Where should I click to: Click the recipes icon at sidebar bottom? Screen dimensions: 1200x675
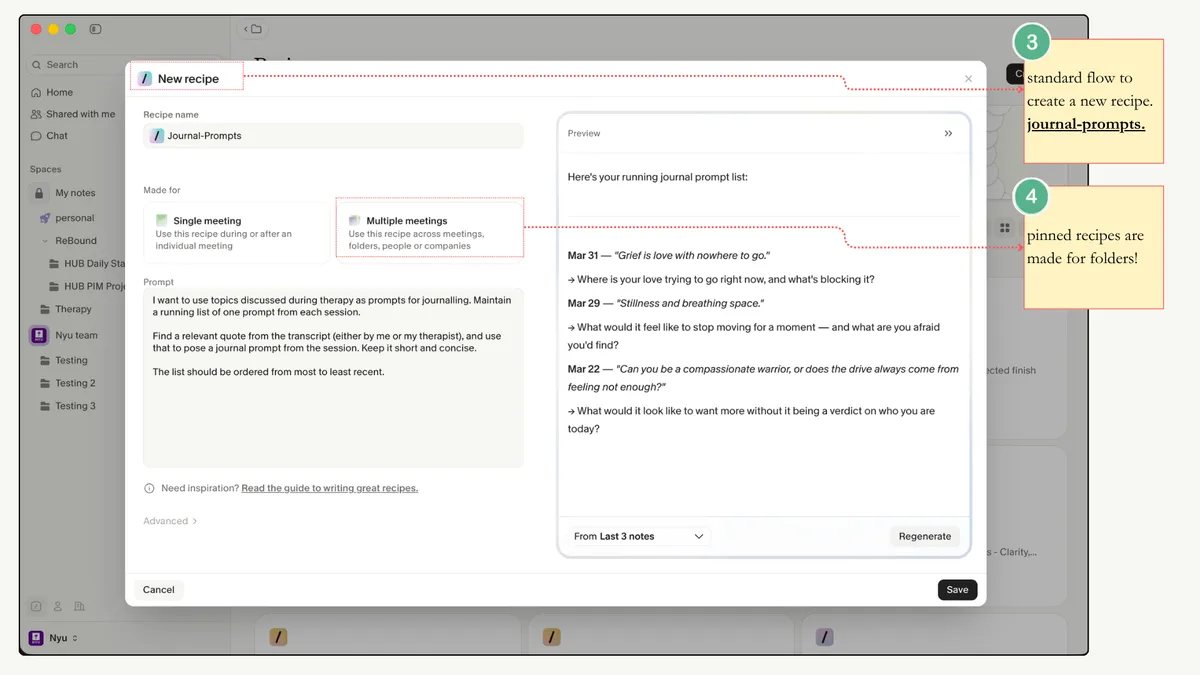tap(36, 606)
